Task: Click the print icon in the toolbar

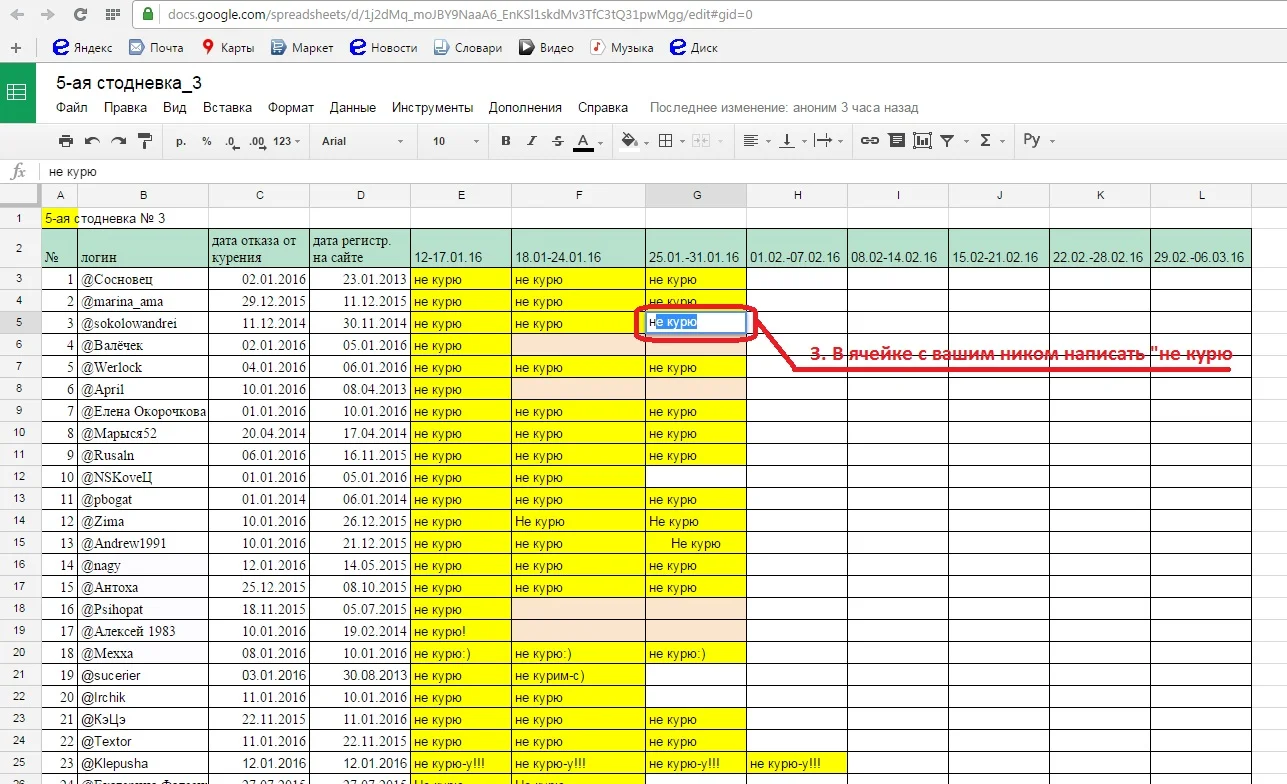Action: (x=66, y=141)
